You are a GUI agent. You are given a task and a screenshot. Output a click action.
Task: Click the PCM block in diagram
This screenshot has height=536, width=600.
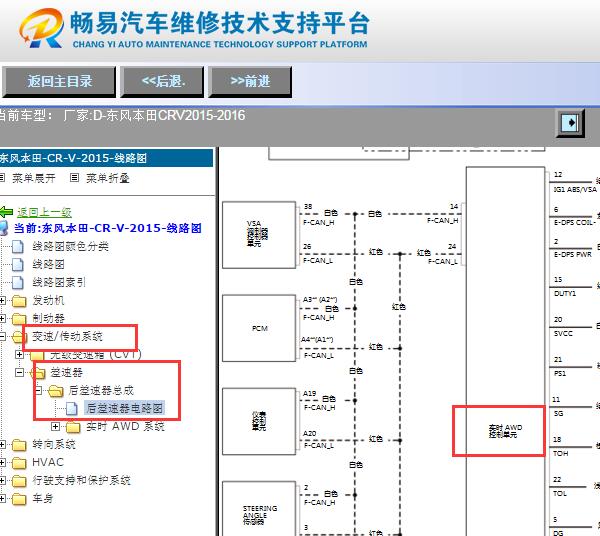tap(259, 328)
